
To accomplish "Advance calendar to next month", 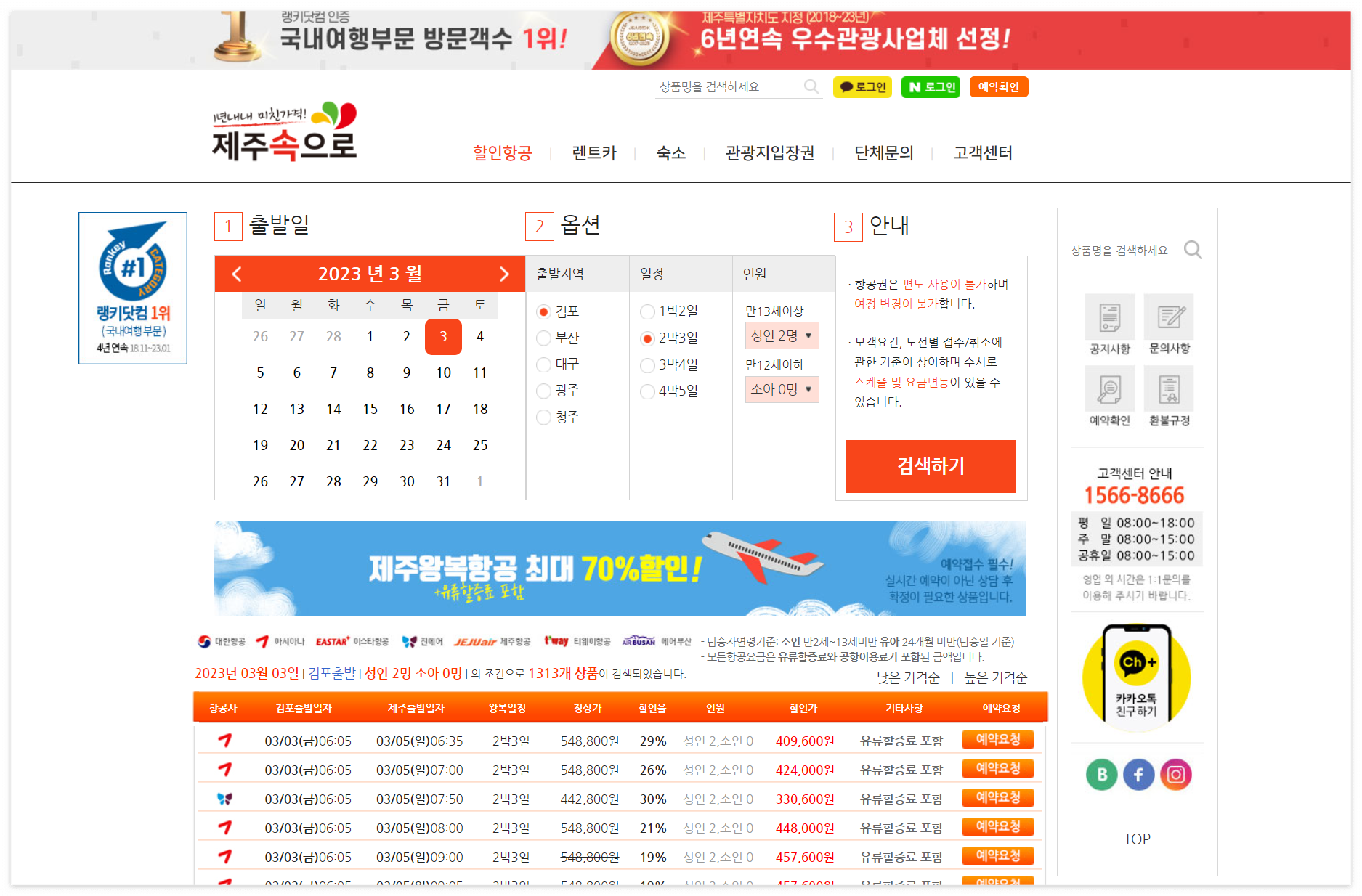I will point(505,274).
